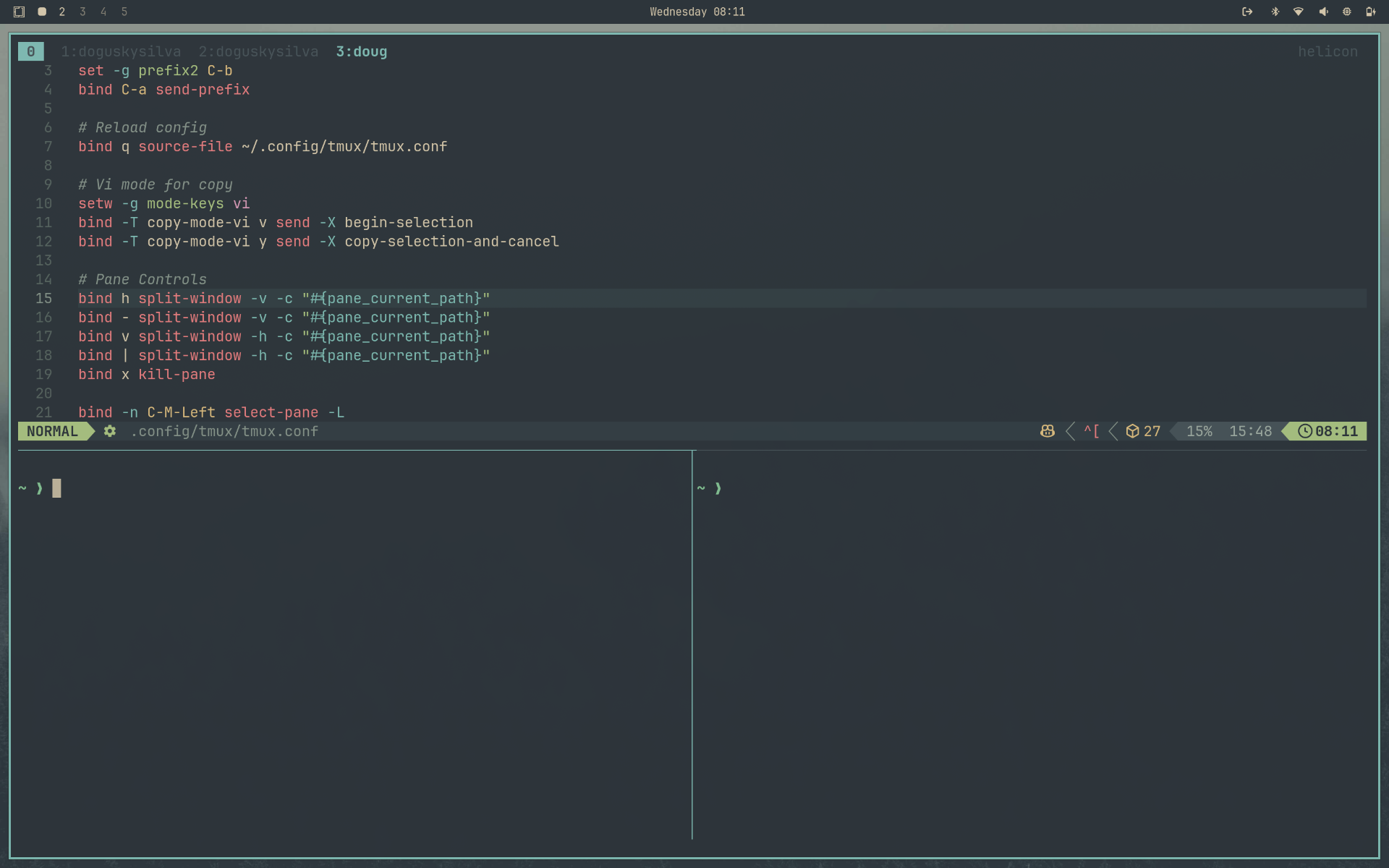Click 'bind h split-window' on line 15
This screenshot has height=868, width=1389.
(160, 298)
